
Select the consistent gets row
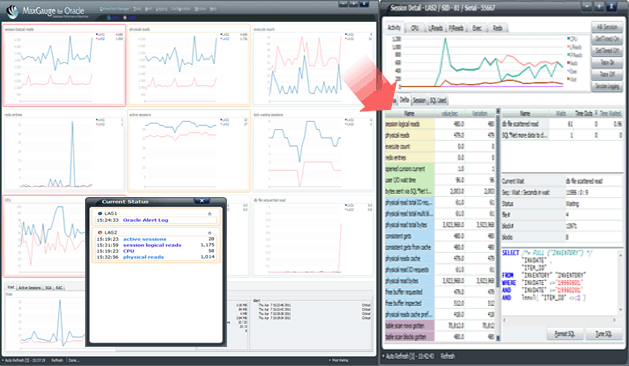tap(440, 236)
